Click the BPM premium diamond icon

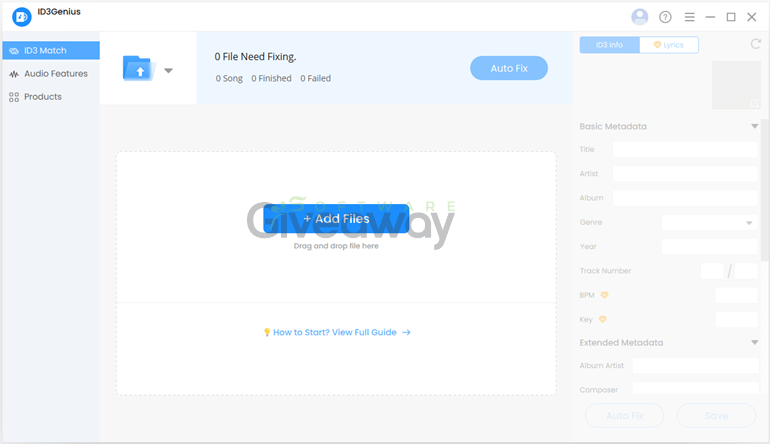pyautogui.click(x=605, y=295)
